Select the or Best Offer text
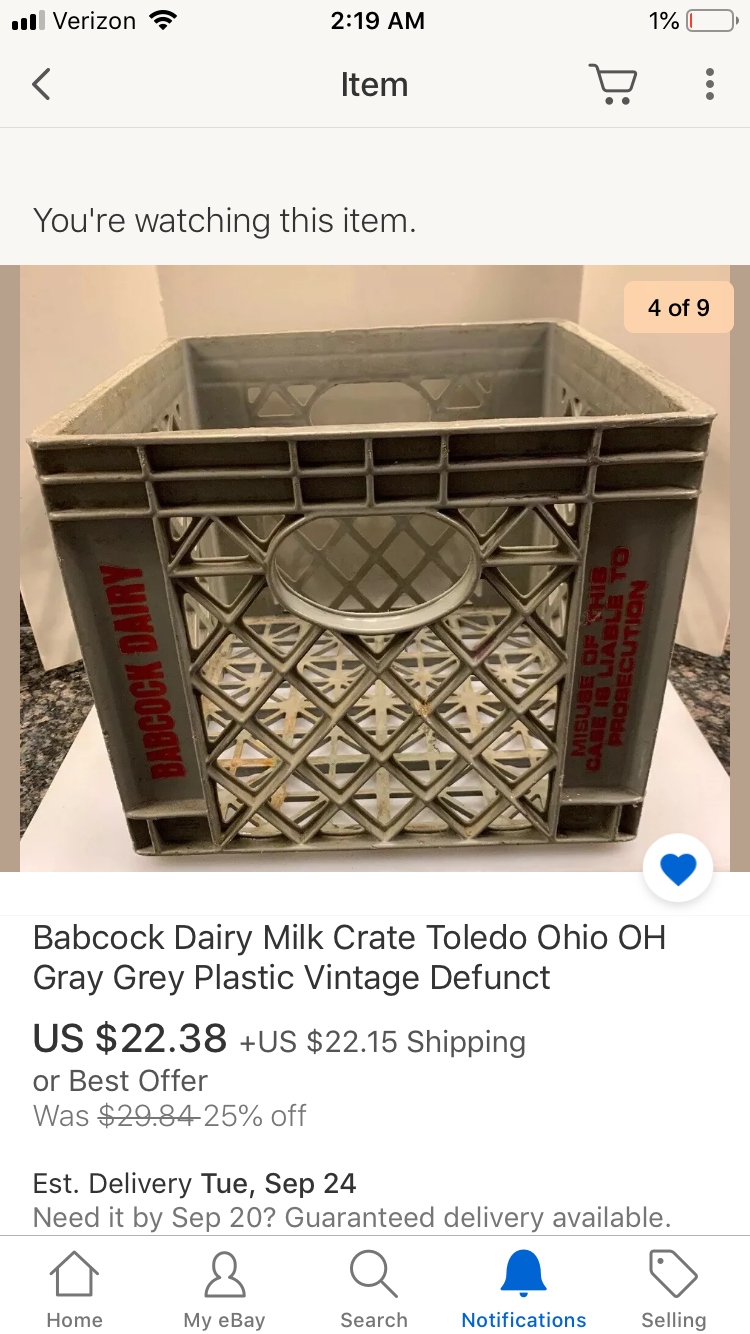The width and height of the screenshot is (750, 1334). 120,1080
